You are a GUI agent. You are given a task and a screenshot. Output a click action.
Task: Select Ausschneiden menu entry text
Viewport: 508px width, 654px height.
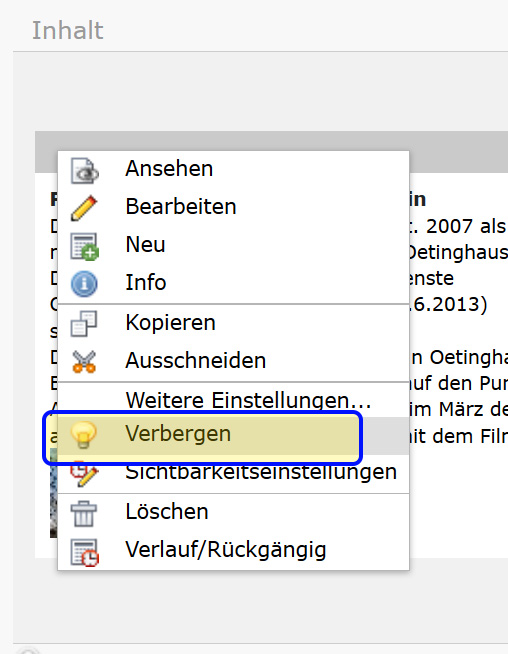coord(196,360)
